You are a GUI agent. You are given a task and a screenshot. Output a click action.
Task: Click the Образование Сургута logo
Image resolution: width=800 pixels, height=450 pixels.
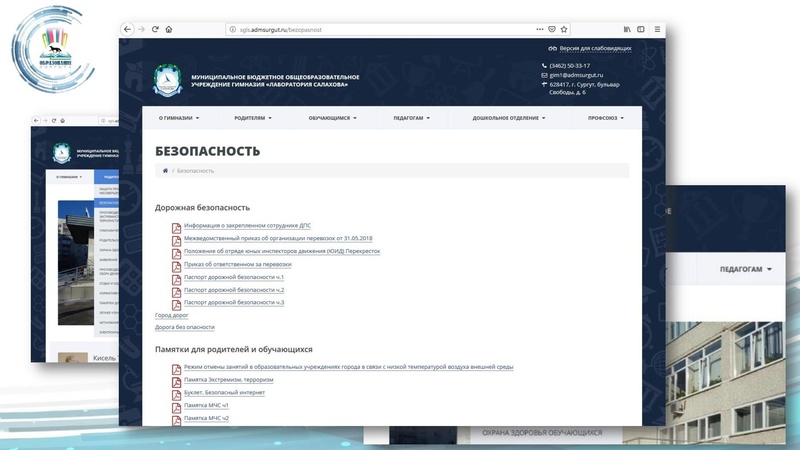(x=54, y=48)
